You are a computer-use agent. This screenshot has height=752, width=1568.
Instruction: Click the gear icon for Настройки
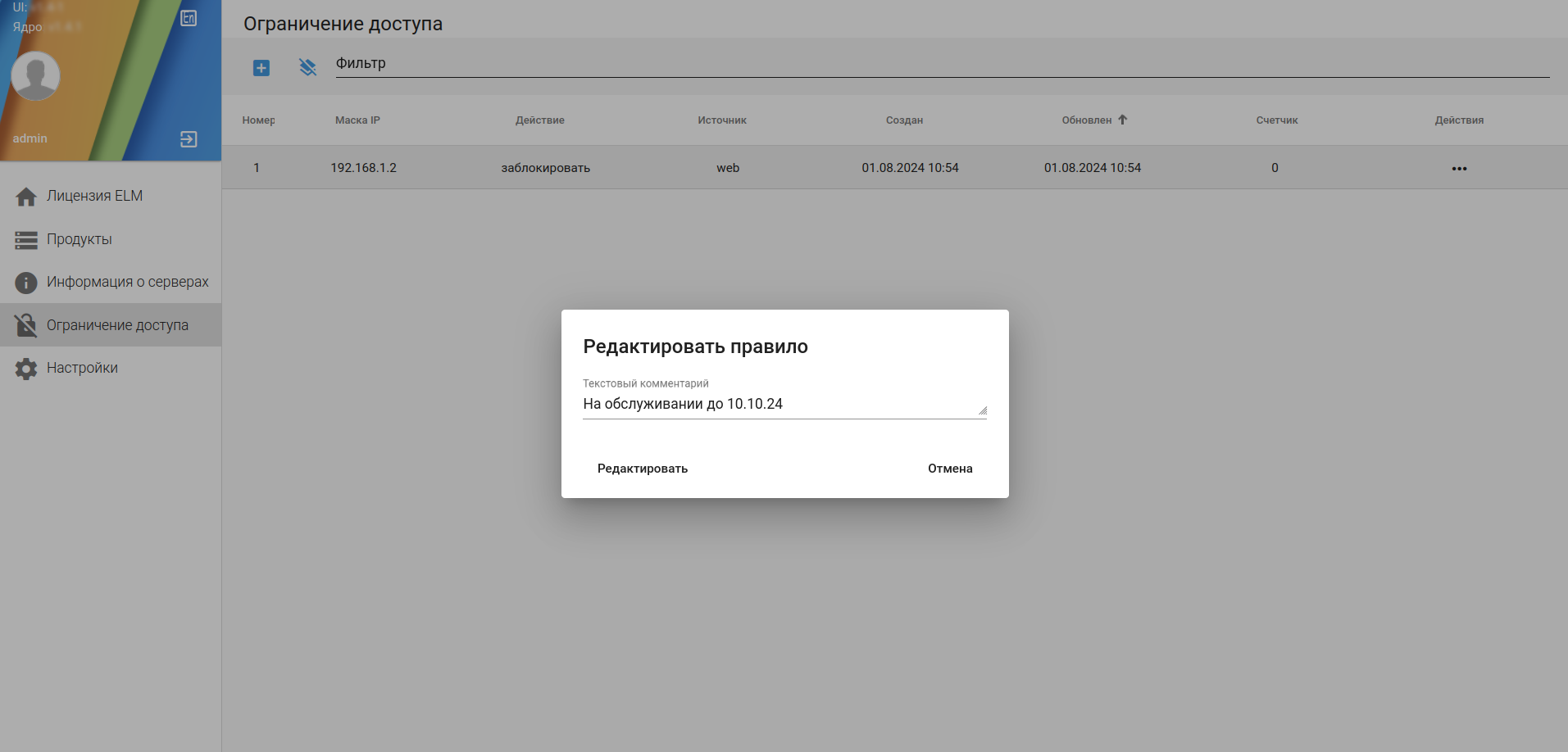[26, 369]
